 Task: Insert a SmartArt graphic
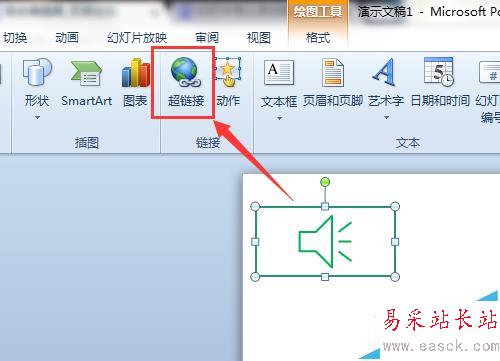[86, 83]
